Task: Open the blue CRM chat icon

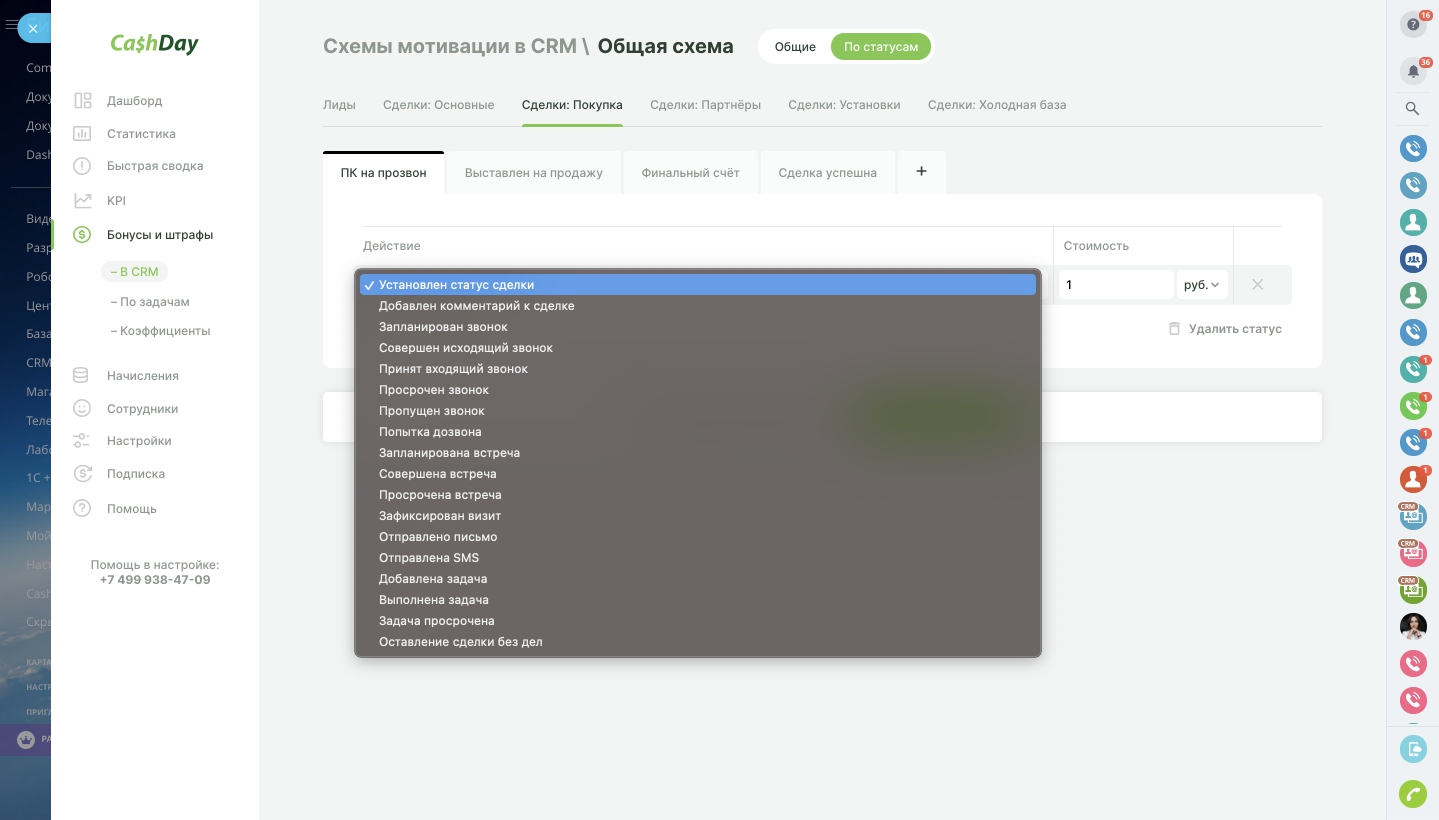Action: [1413, 516]
